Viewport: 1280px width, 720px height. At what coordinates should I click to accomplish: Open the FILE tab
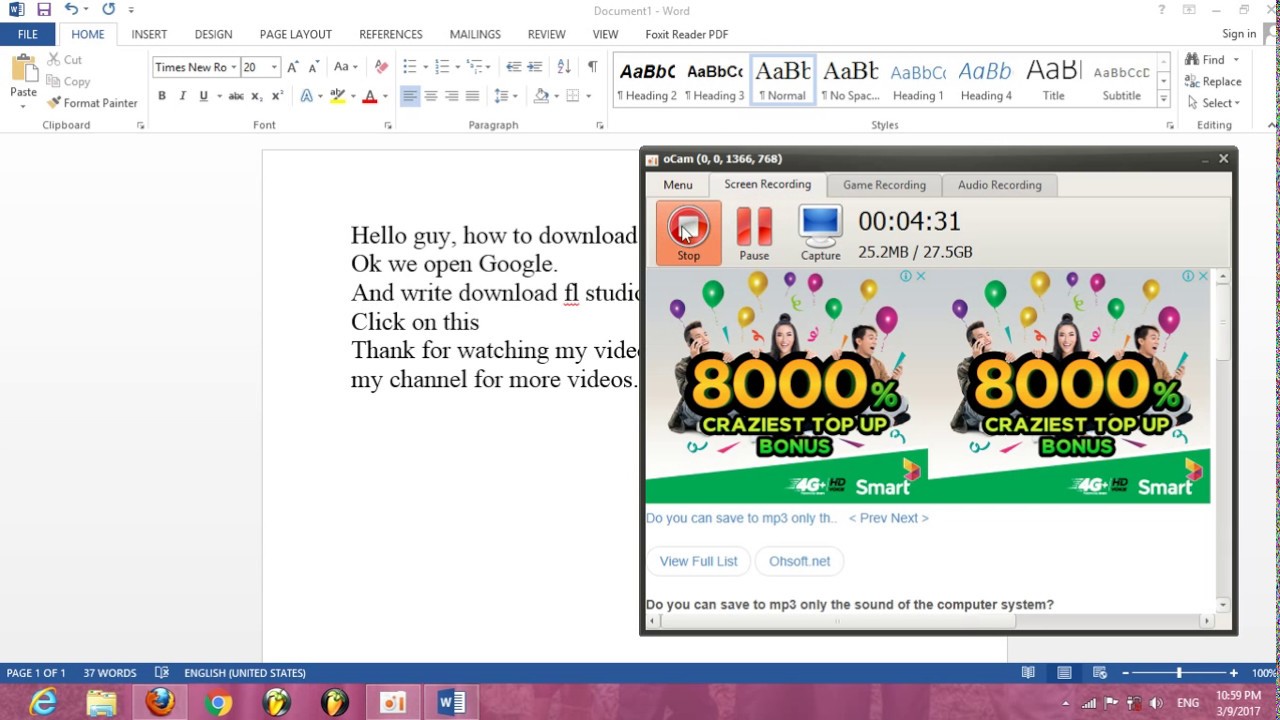27,34
